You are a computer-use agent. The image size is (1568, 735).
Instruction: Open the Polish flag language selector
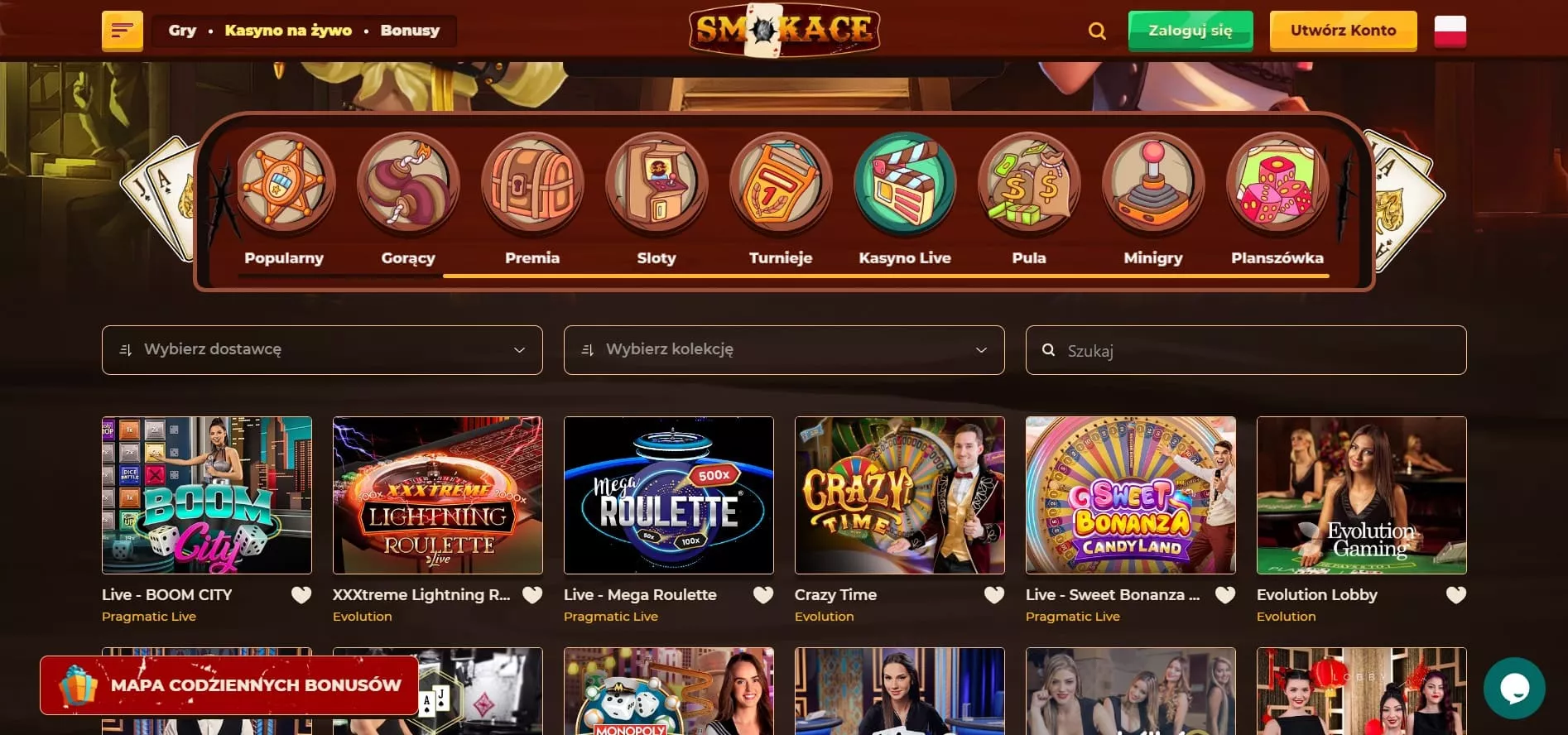(1450, 31)
